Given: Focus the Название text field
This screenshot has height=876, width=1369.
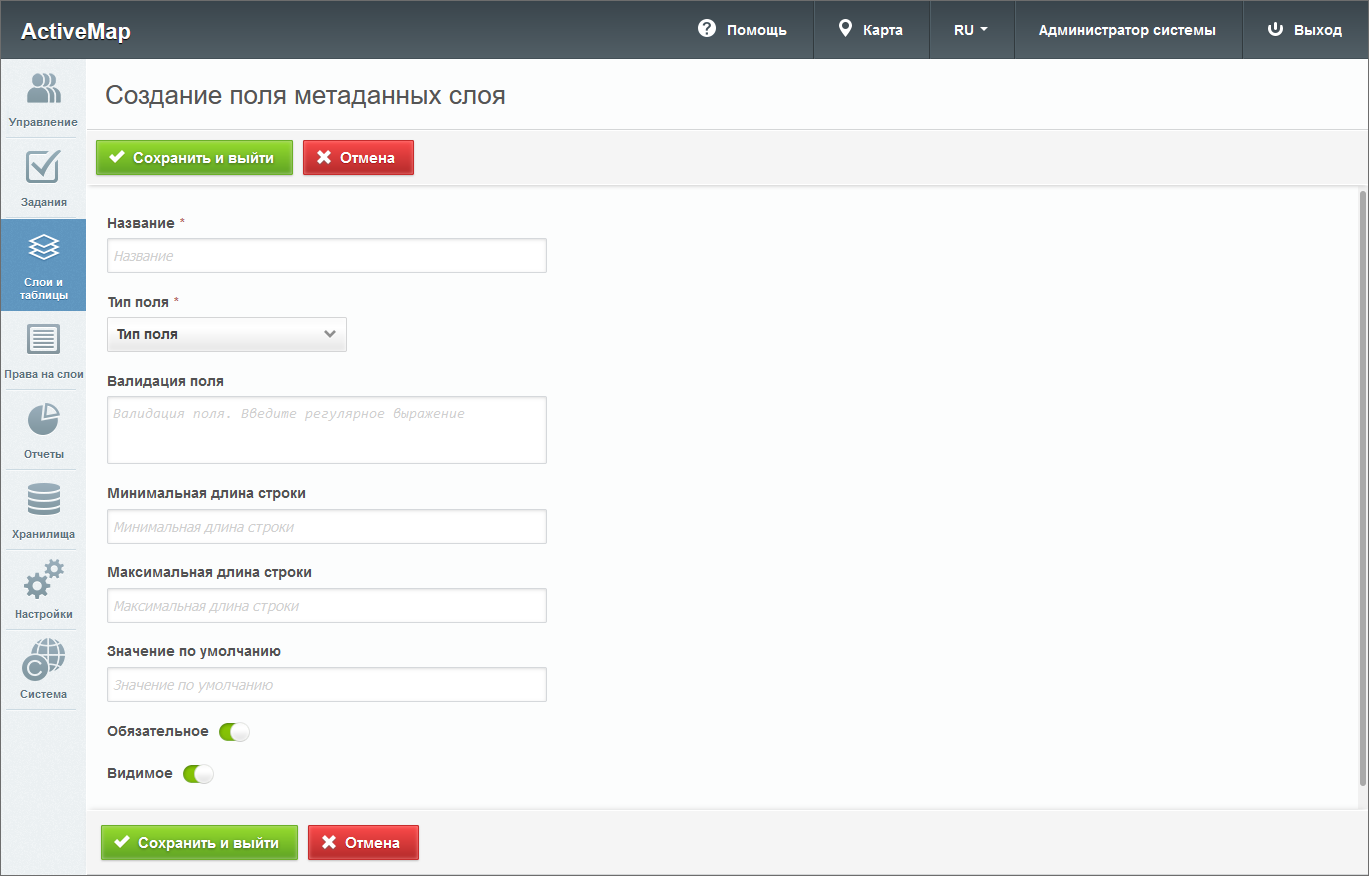Looking at the screenshot, I should 327,256.
